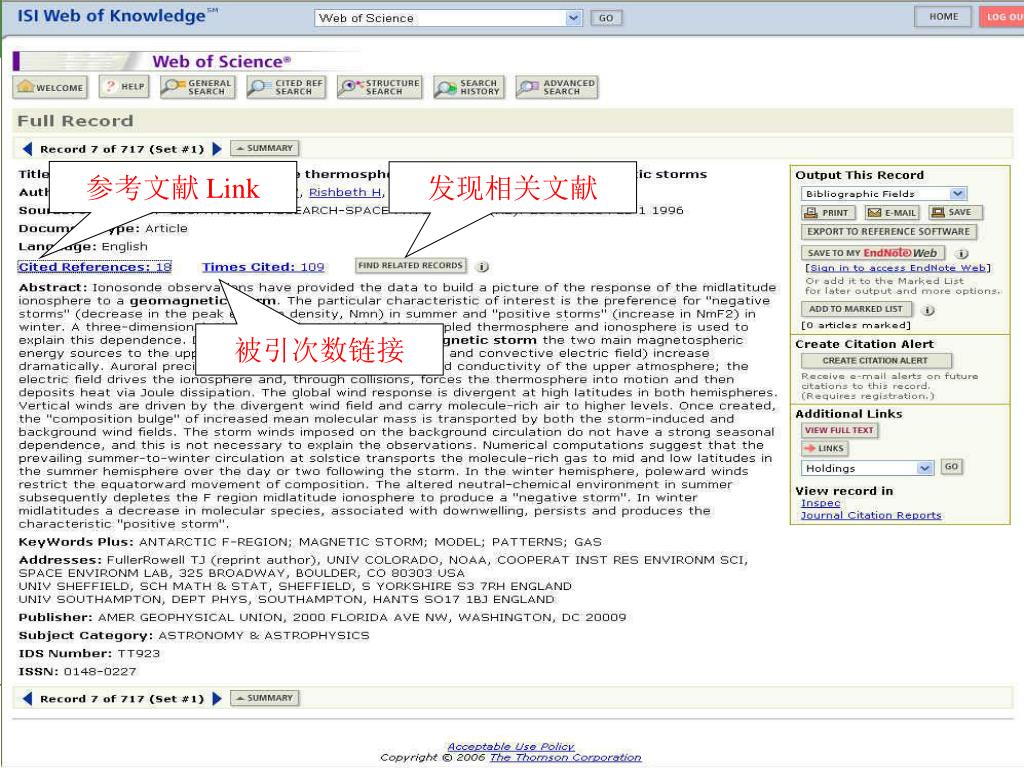
Task: Click the top SUMMARY button
Action: [264, 148]
